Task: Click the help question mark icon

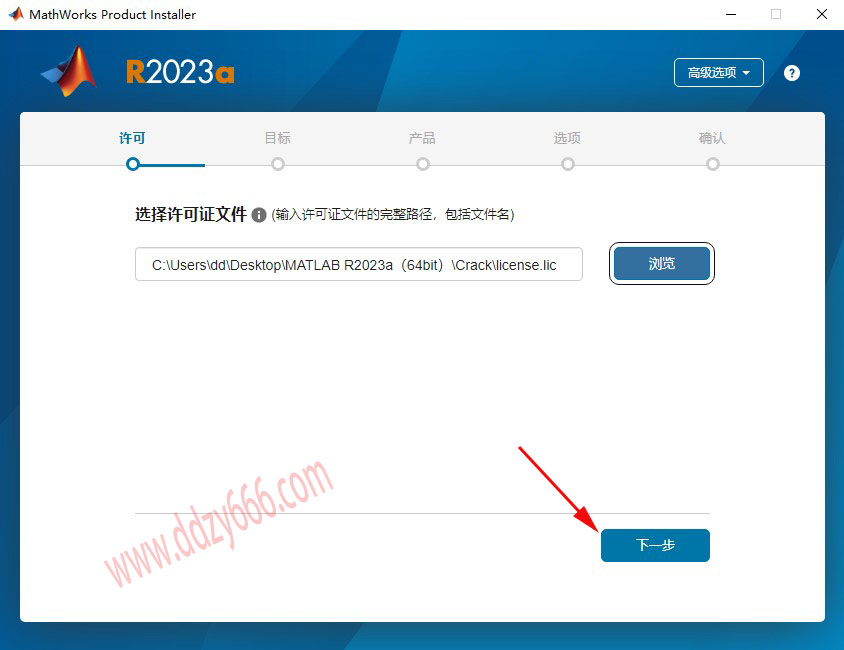Action: click(791, 73)
